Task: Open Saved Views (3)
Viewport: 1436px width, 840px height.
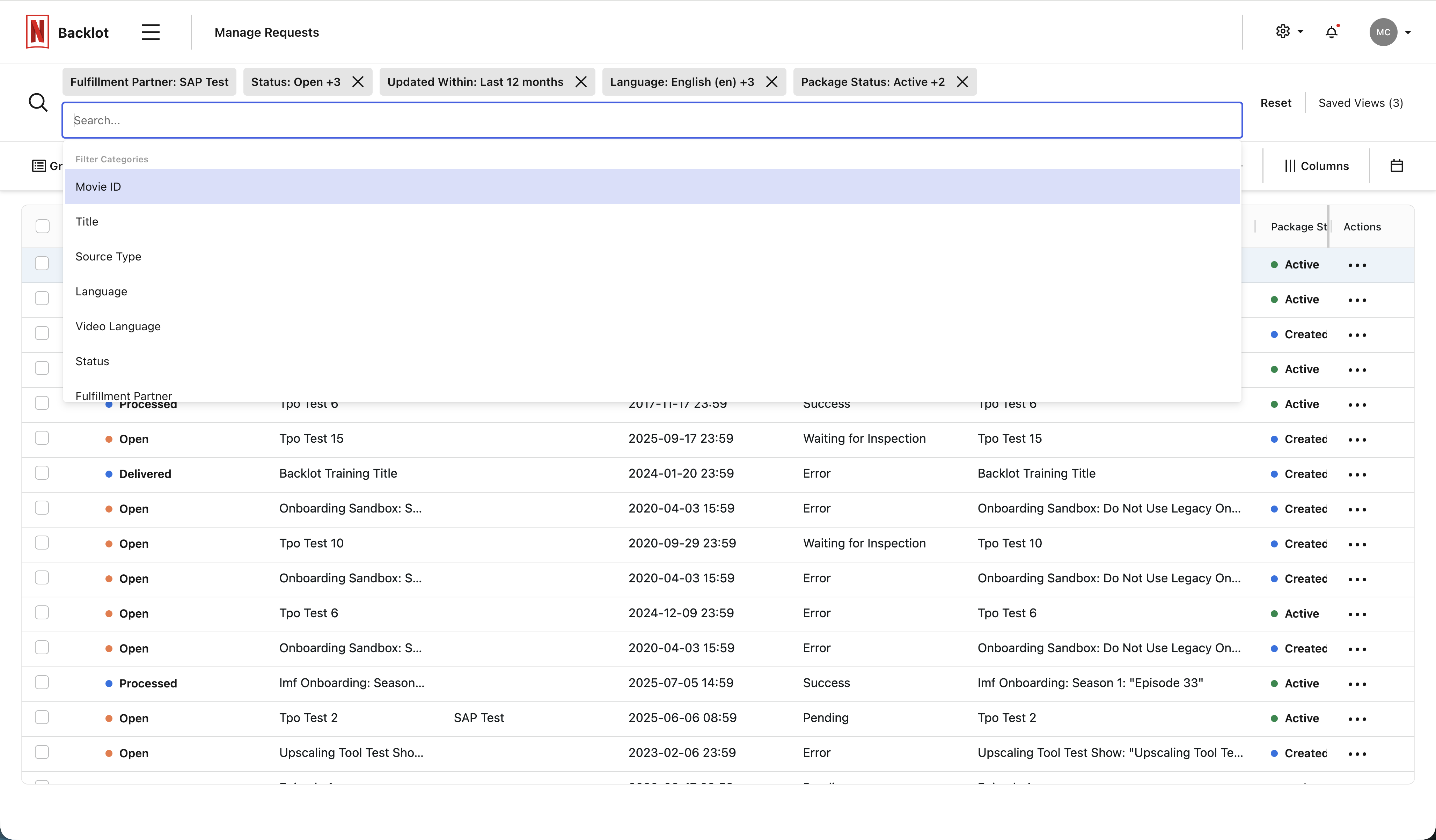Action: [1360, 103]
